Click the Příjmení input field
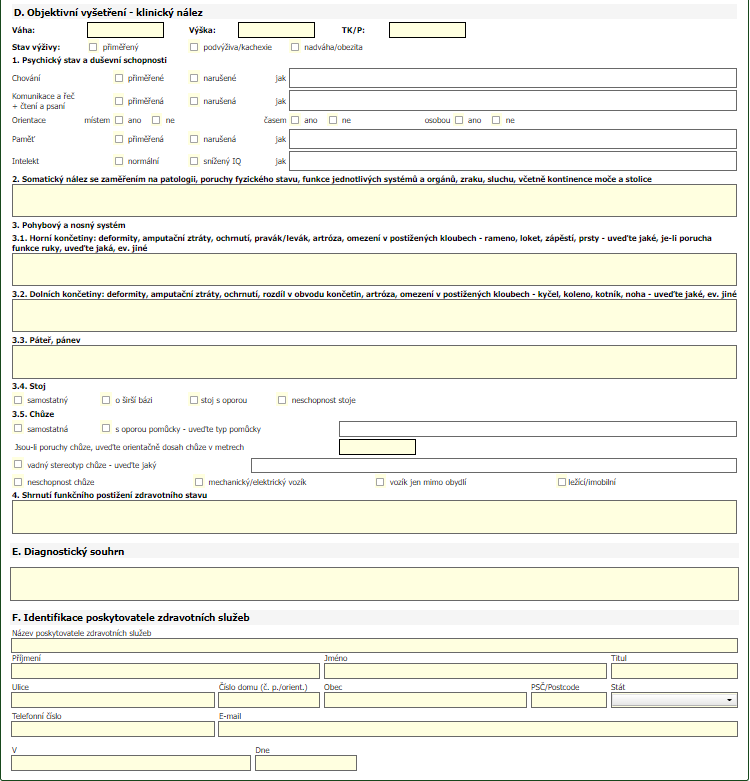Viewport: 750px width, 781px height. tap(165, 671)
